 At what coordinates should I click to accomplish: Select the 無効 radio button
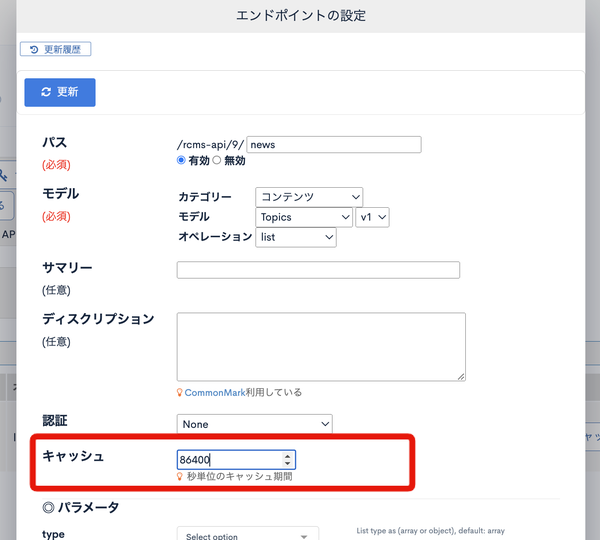(217, 160)
